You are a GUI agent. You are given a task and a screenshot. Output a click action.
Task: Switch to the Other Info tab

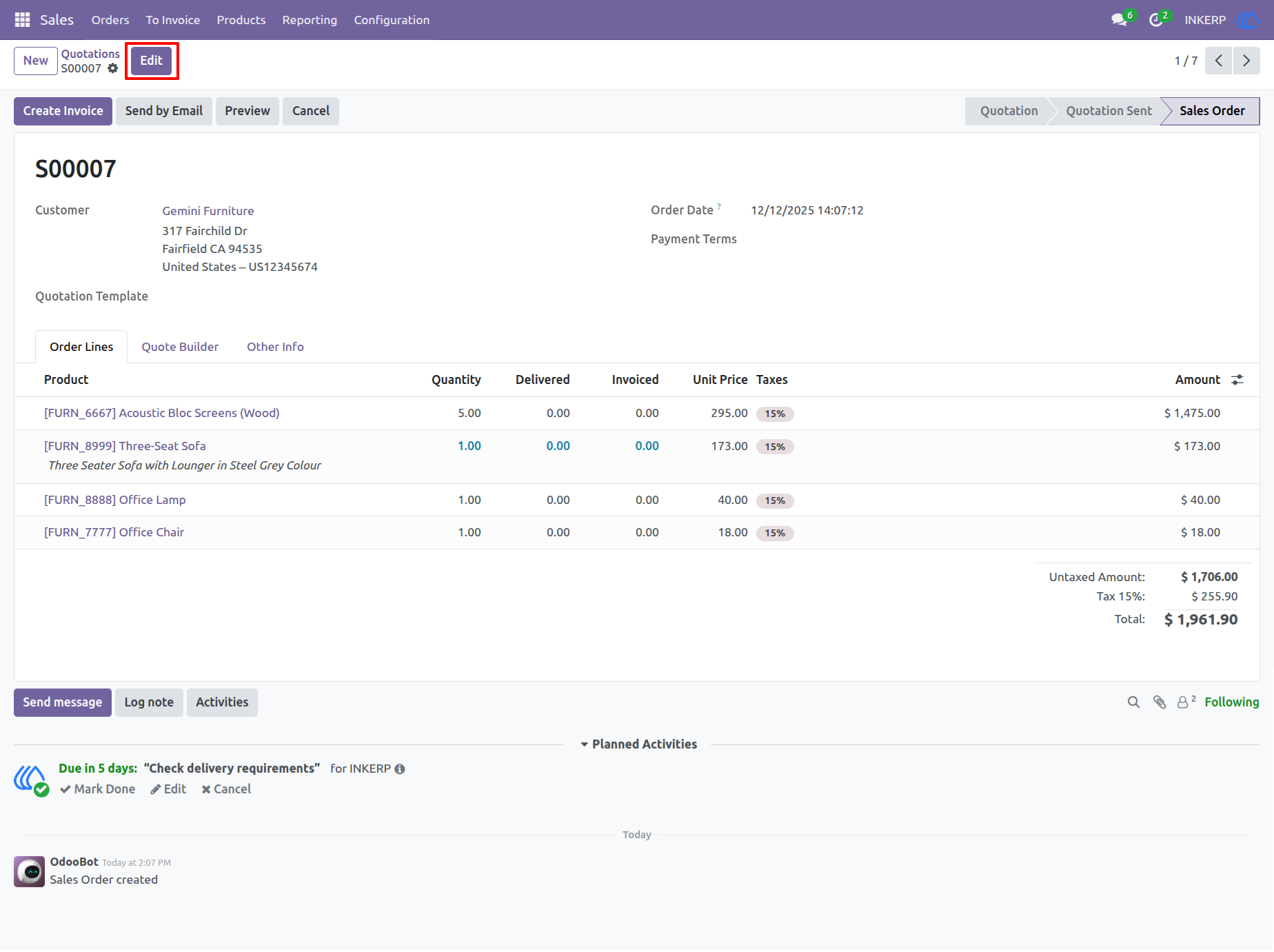point(275,347)
